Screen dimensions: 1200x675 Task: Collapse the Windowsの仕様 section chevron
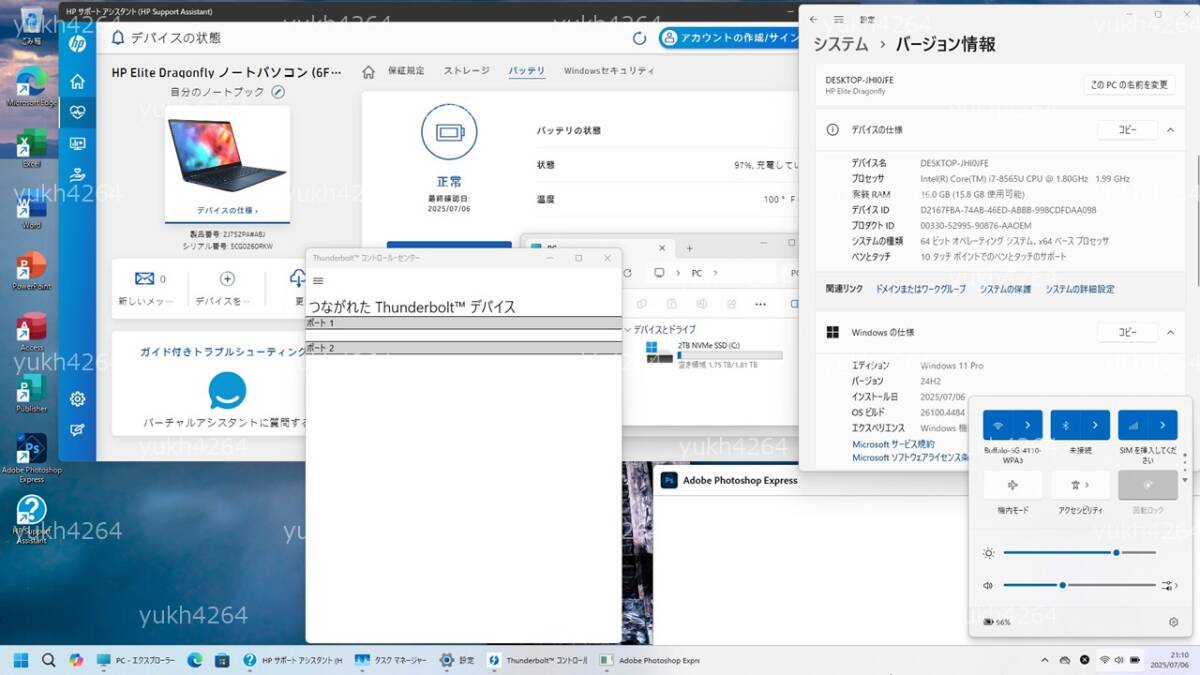tap(1169, 332)
